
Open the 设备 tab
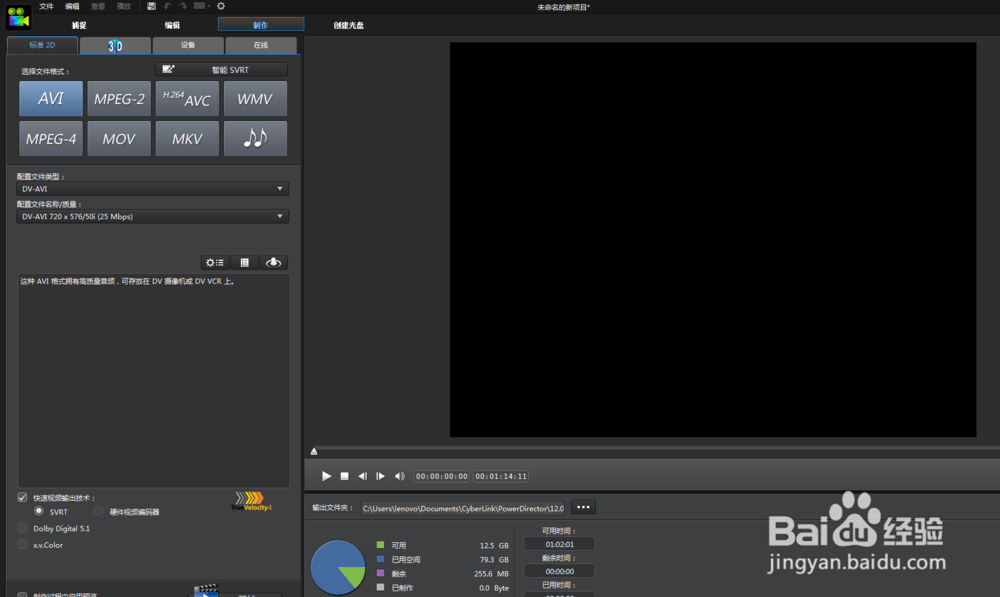coord(188,45)
